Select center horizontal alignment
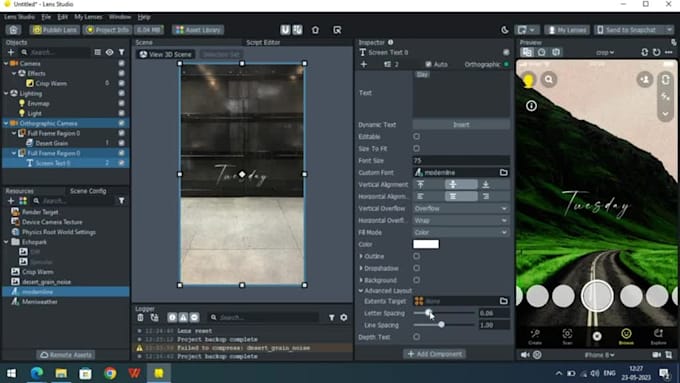Viewport: 680px width, 383px height. pos(453,196)
